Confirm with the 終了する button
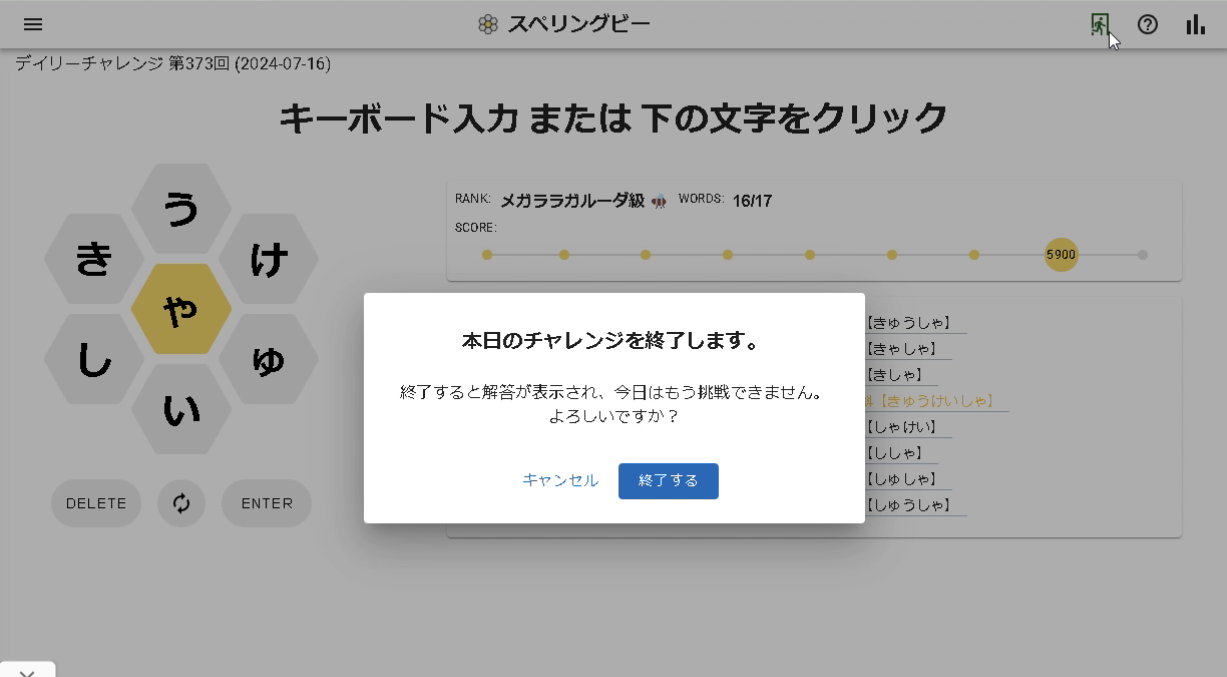 click(668, 481)
